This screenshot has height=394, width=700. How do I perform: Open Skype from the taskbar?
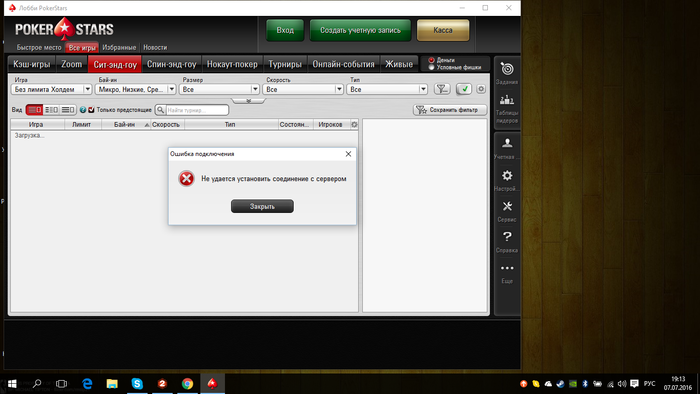click(137, 383)
